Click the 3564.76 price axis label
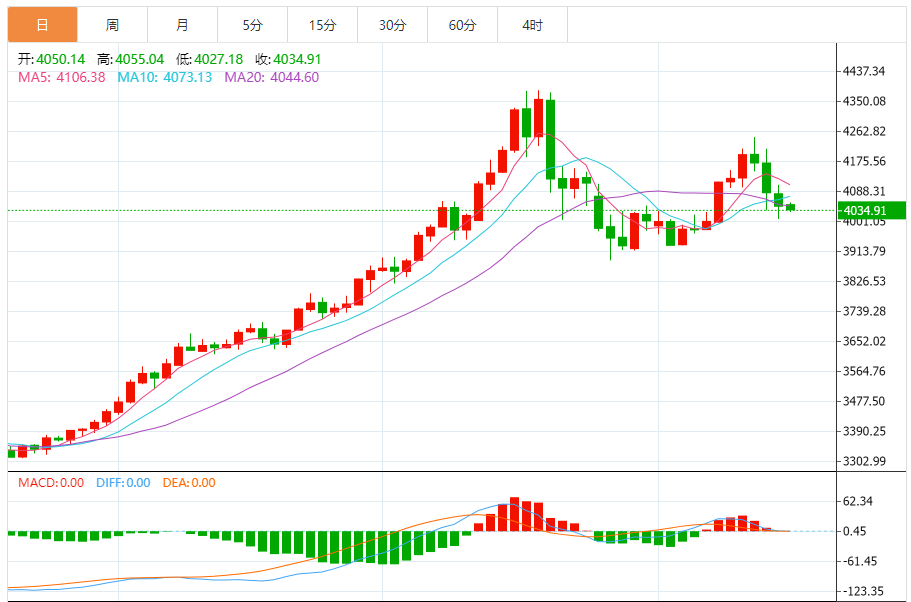Image resolution: width=911 pixels, height=602 pixels. tap(864, 371)
